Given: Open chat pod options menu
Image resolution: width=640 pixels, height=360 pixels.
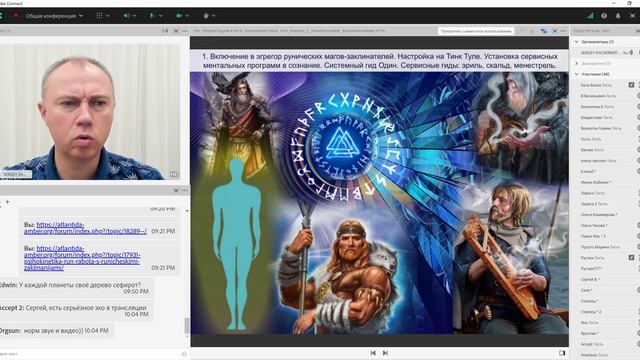Looking at the screenshot, I should pyautogui.click(x=185, y=190).
